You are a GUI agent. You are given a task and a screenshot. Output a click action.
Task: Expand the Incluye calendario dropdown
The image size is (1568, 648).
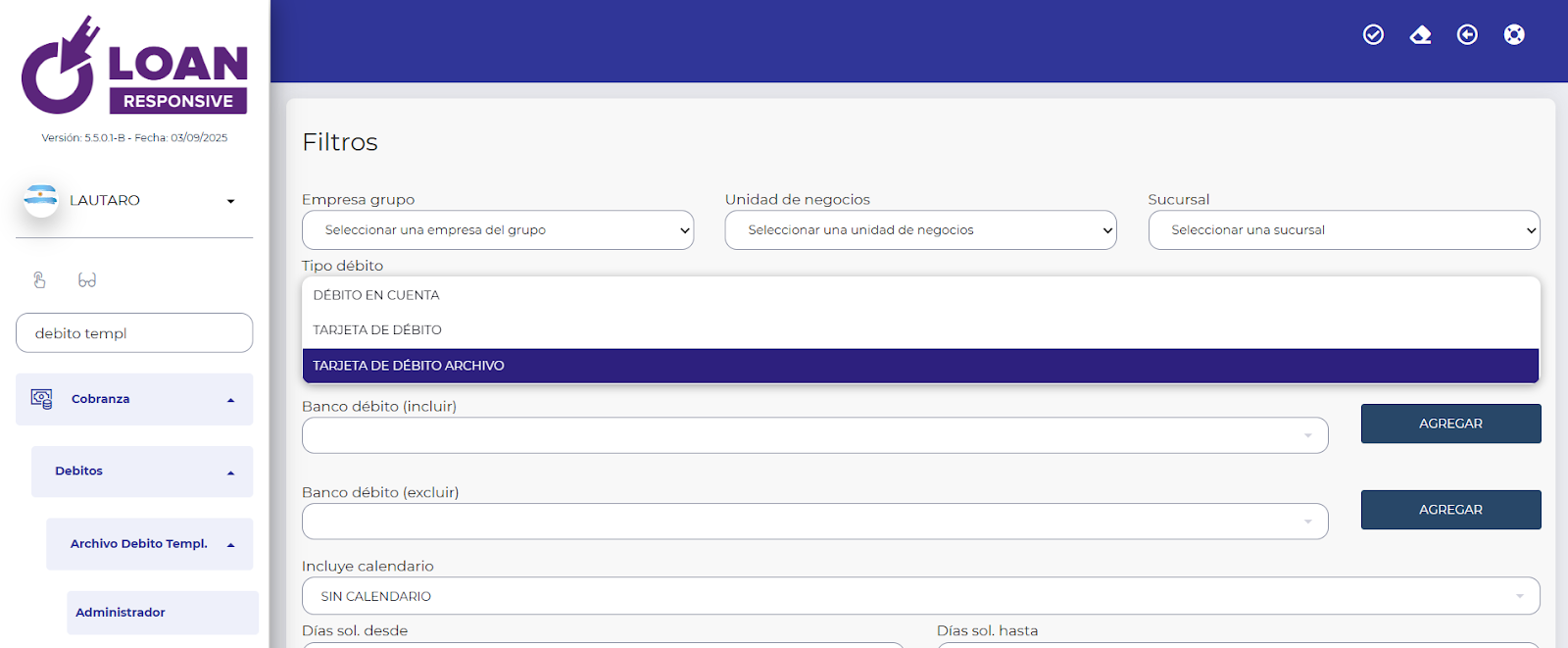(920, 596)
